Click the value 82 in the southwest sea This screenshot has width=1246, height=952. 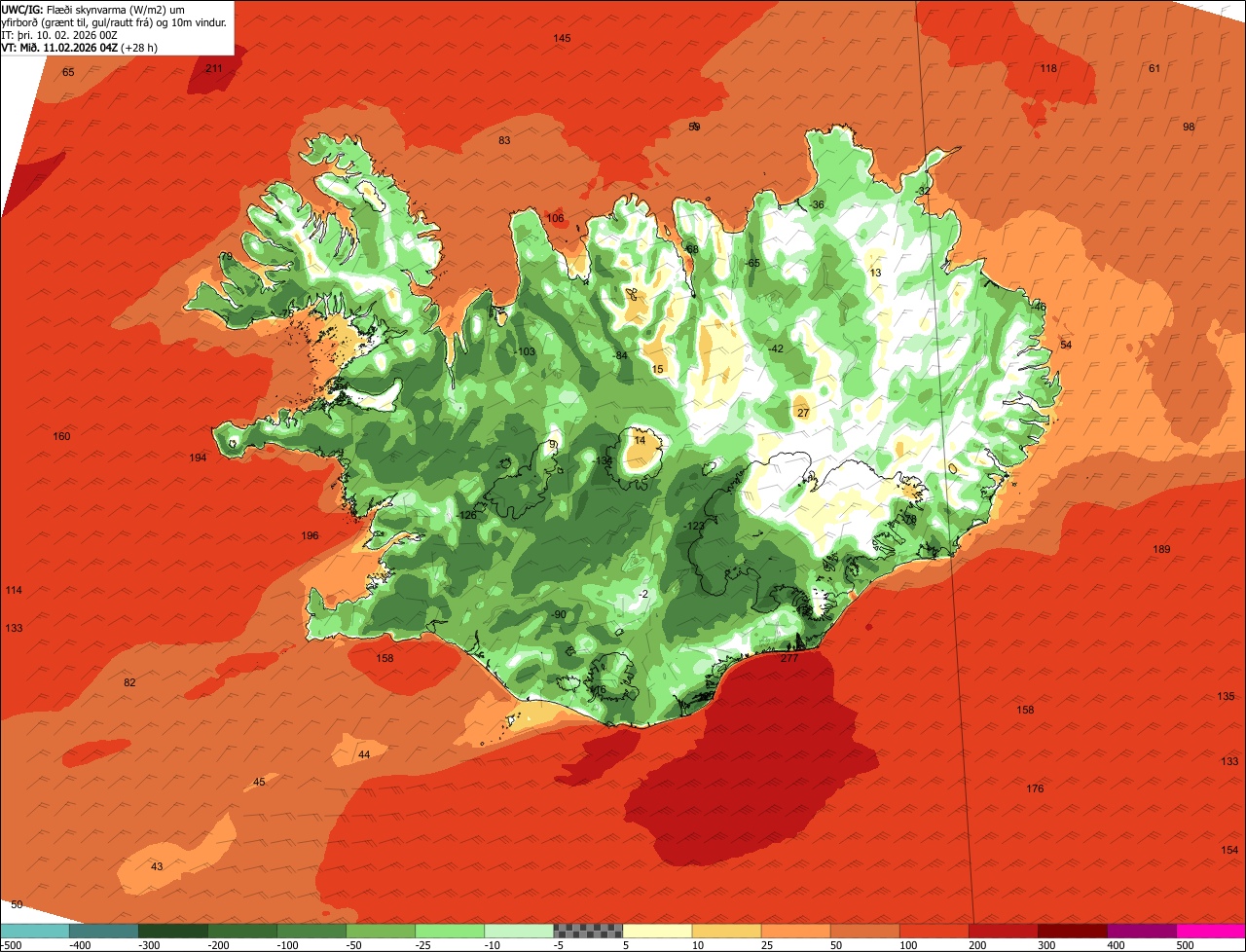point(129,682)
